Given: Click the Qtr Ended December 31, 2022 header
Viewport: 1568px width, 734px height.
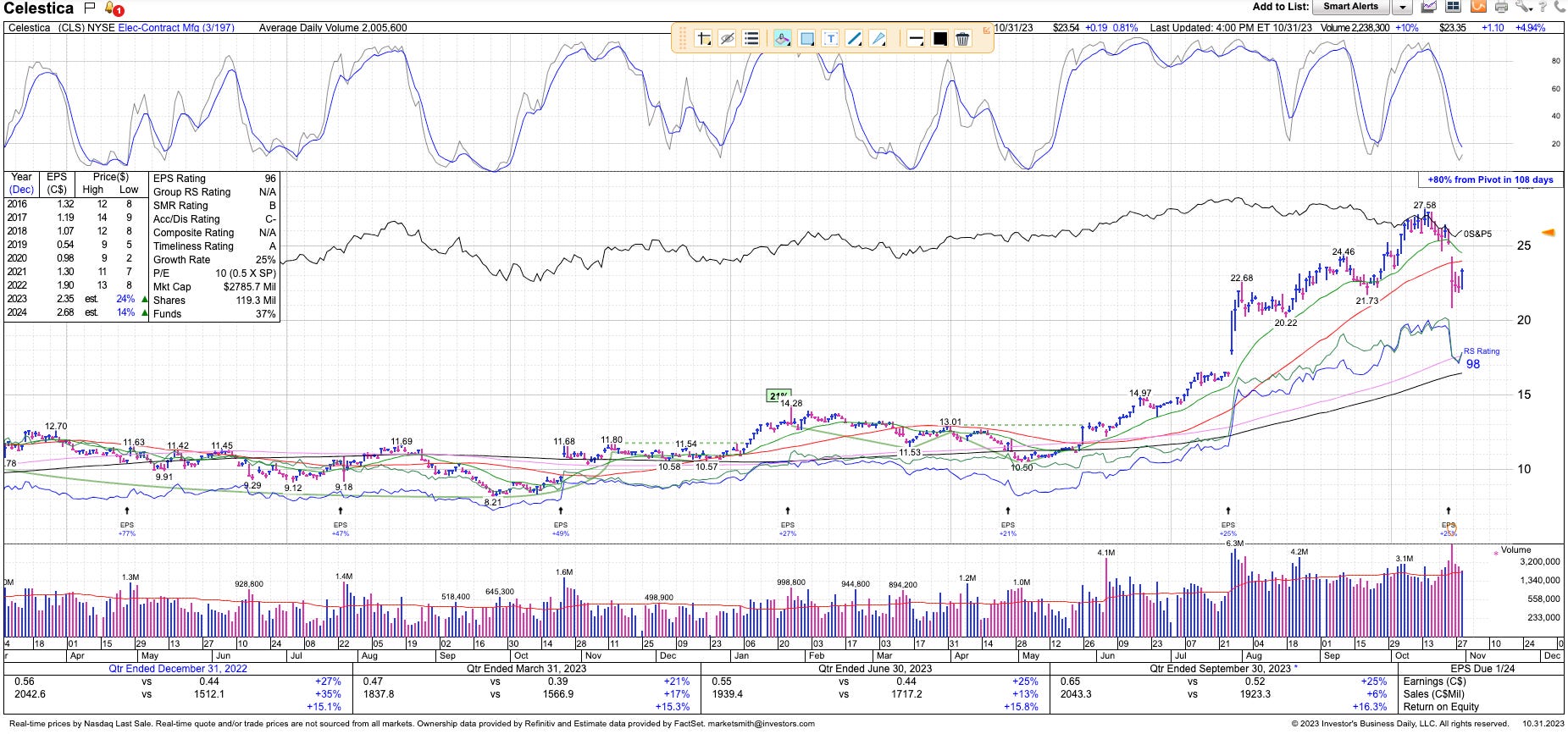Looking at the screenshot, I should pyautogui.click(x=178, y=669).
